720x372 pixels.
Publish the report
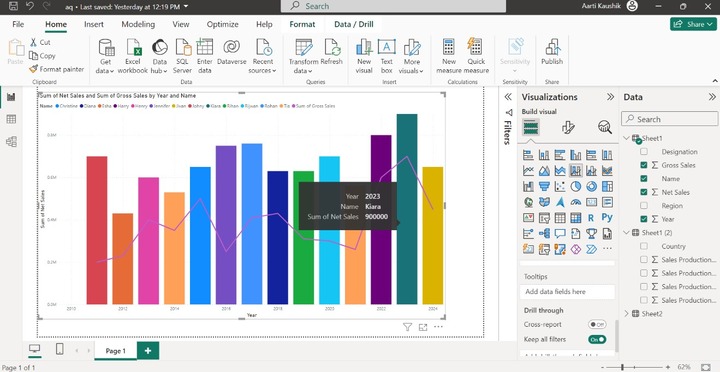[x=552, y=52]
